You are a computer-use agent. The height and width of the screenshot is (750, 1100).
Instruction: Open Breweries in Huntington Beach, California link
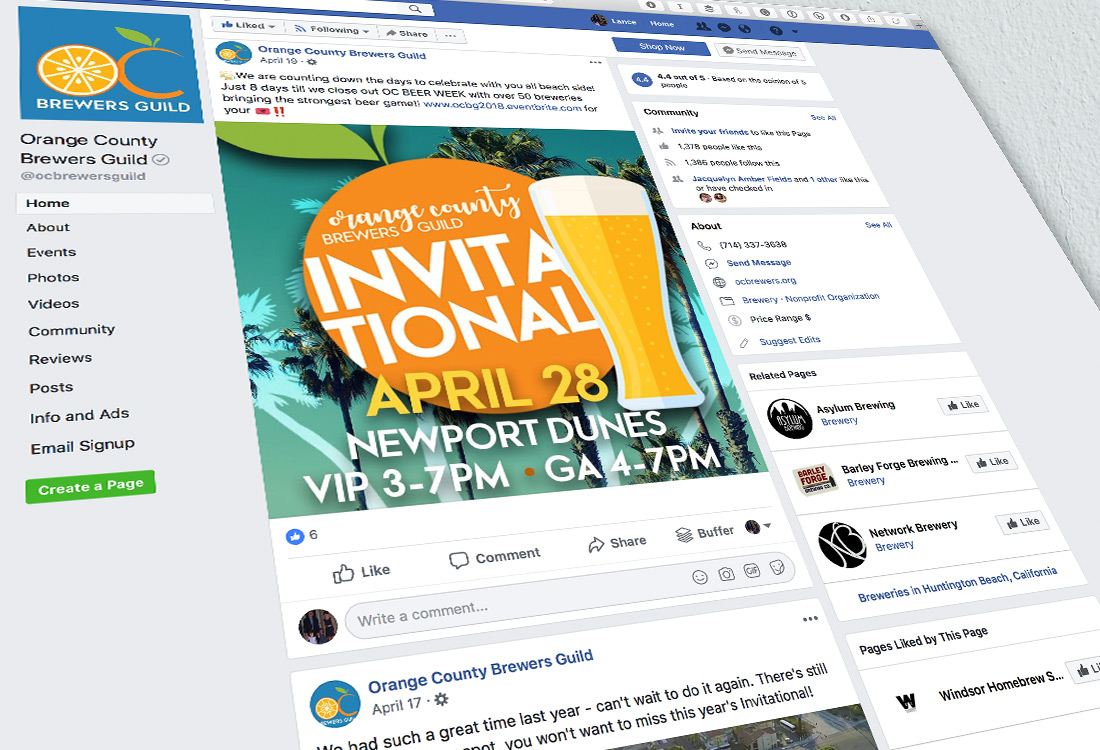click(958, 584)
